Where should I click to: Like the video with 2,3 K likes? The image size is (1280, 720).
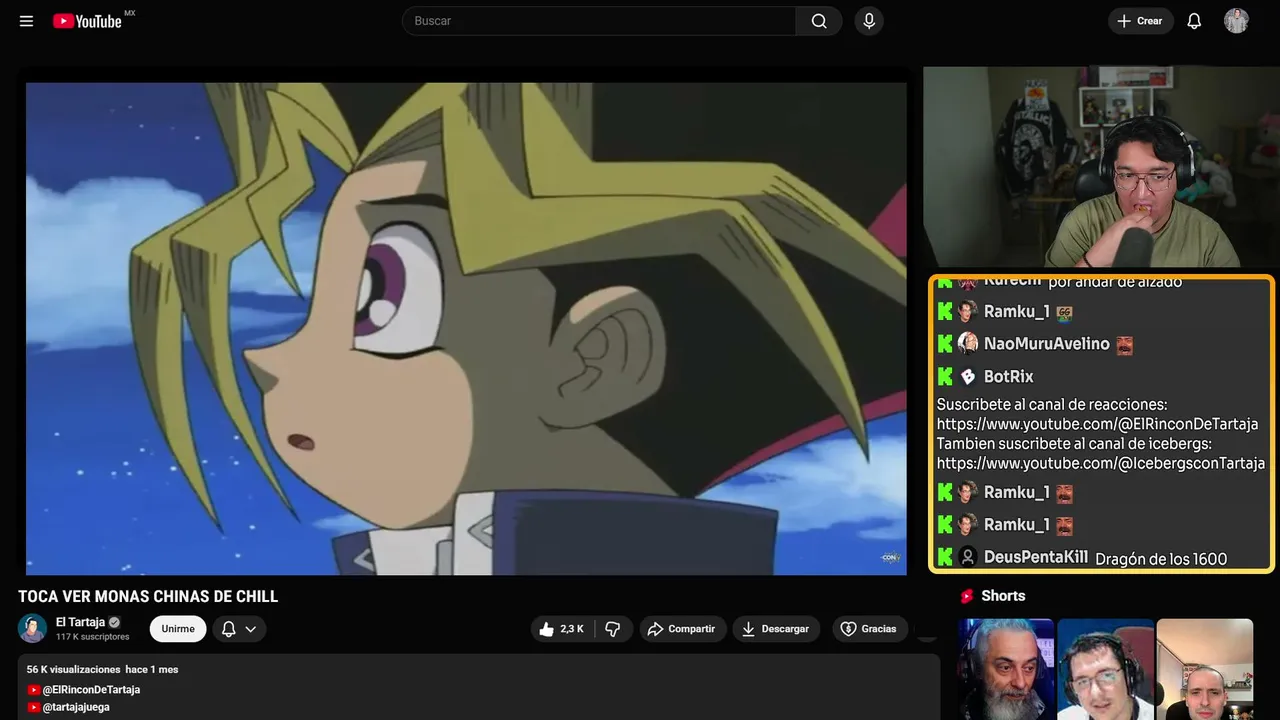(x=563, y=629)
